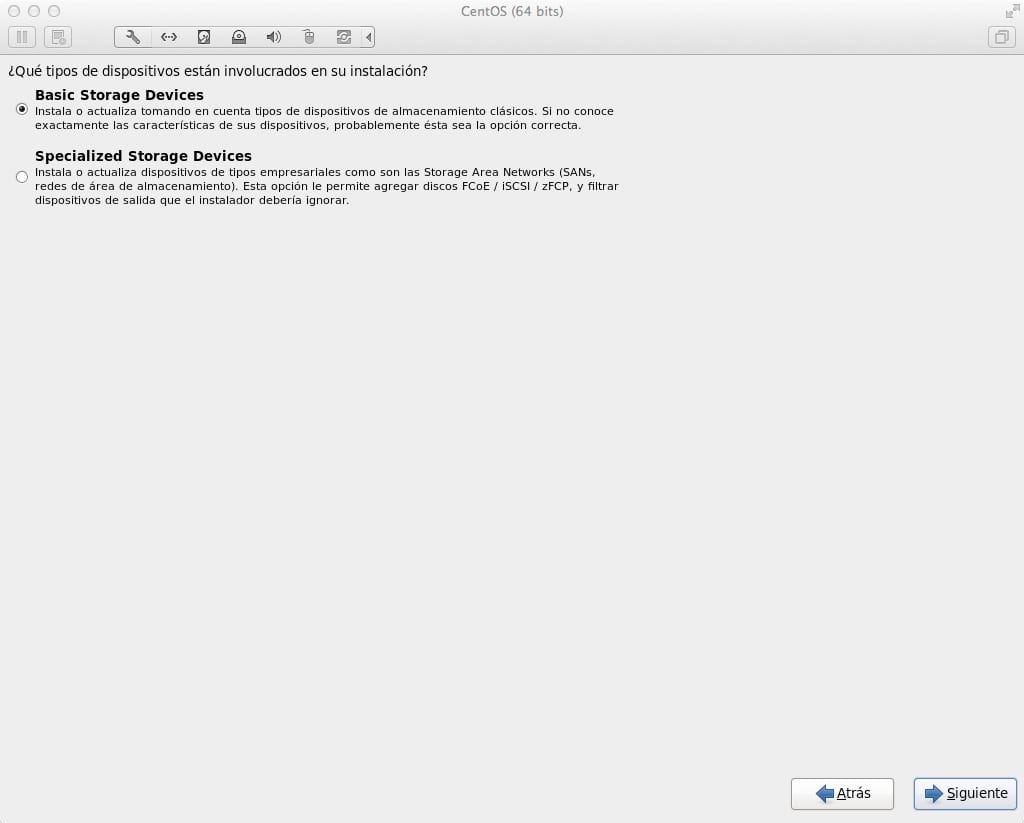
Task: Collapse the device toolbar with arrow
Action: coord(369,37)
